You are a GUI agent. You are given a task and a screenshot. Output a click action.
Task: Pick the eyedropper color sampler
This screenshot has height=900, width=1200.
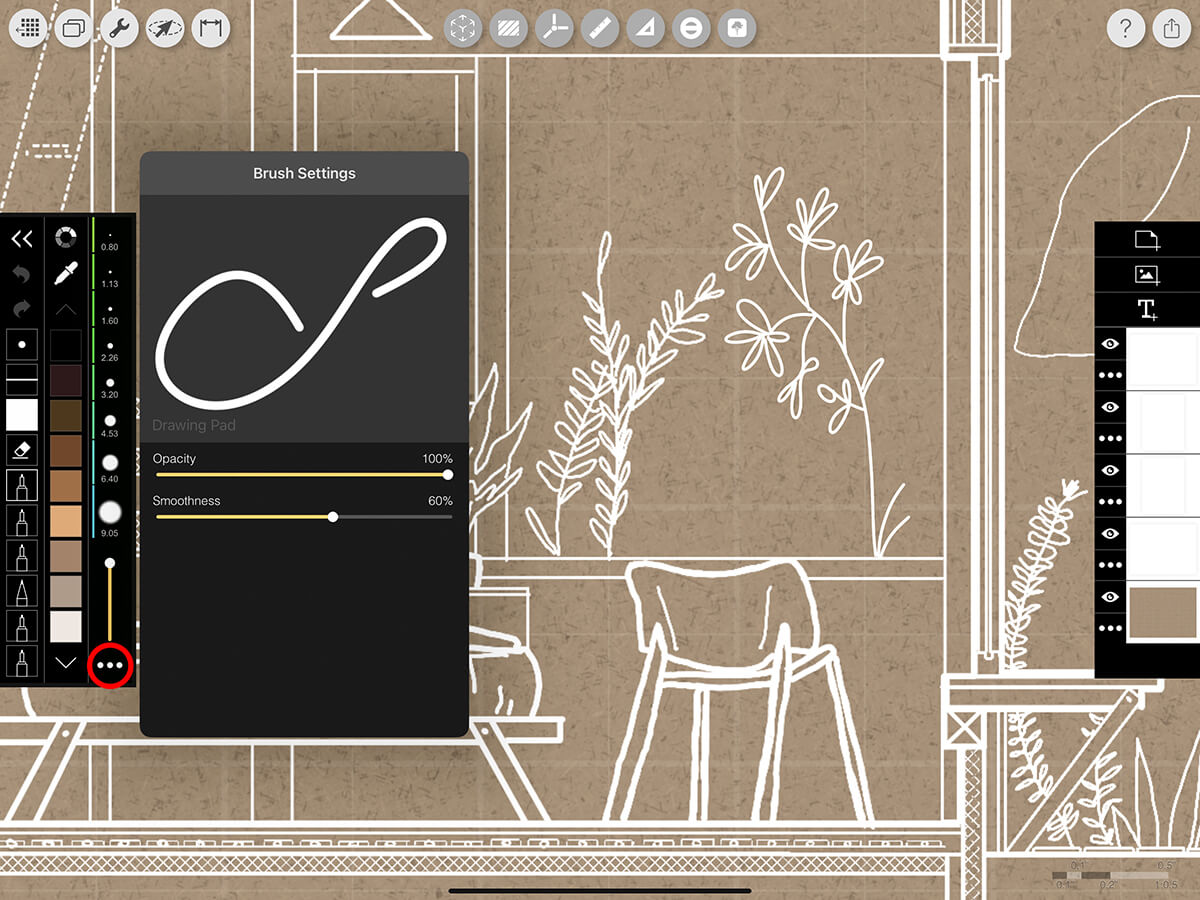(66, 273)
